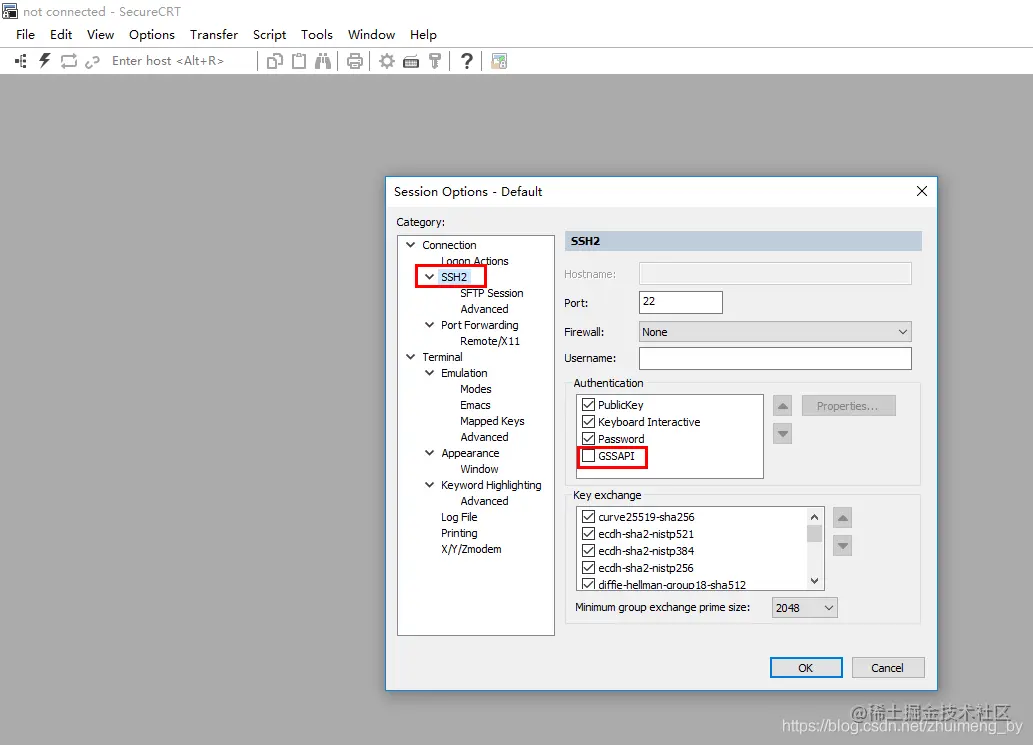The width and height of the screenshot is (1033, 745).
Task: Open the Help menu
Action: tap(423, 34)
